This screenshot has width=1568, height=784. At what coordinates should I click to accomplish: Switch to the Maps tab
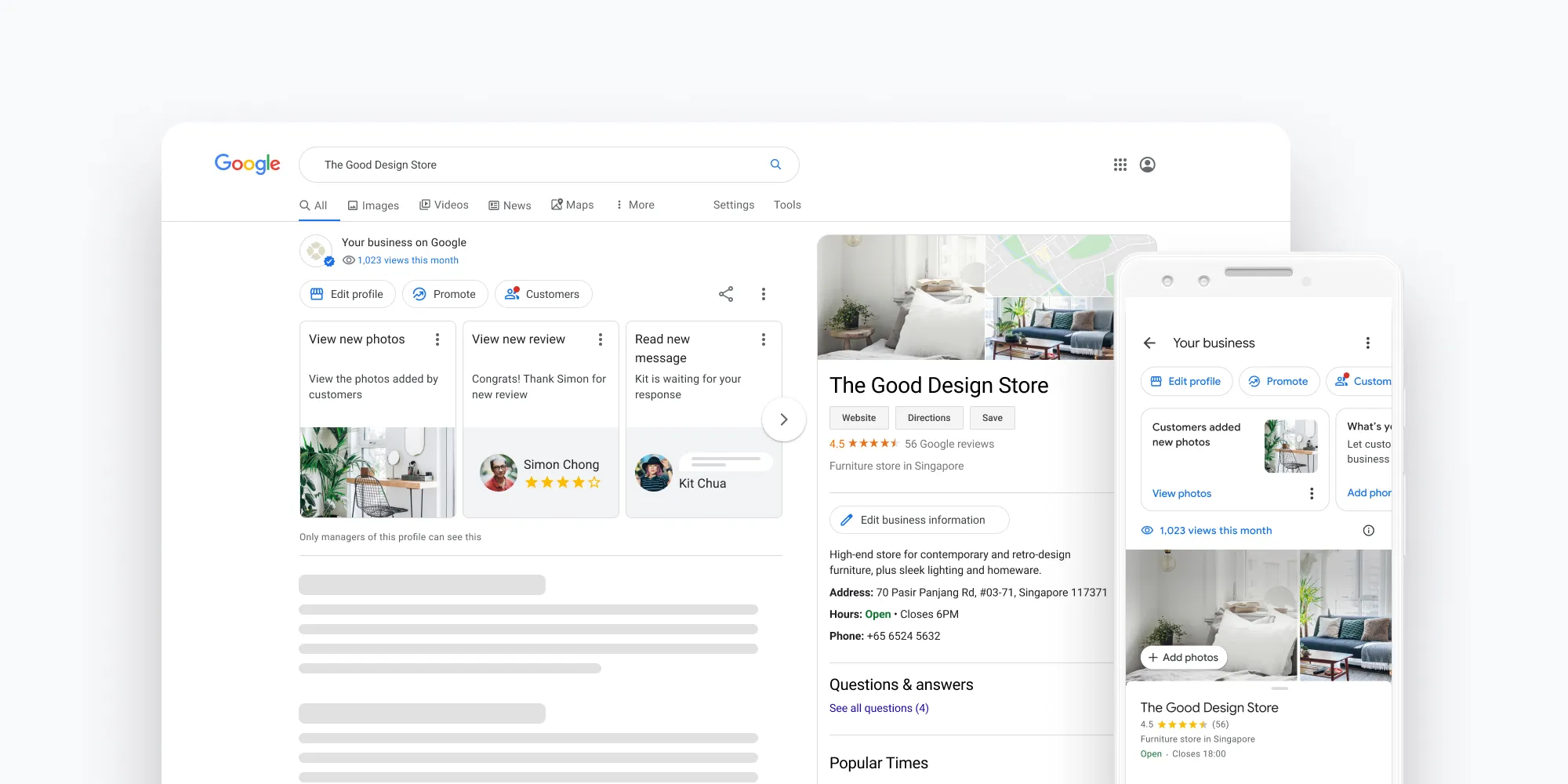pyautogui.click(x=572, y=205)
